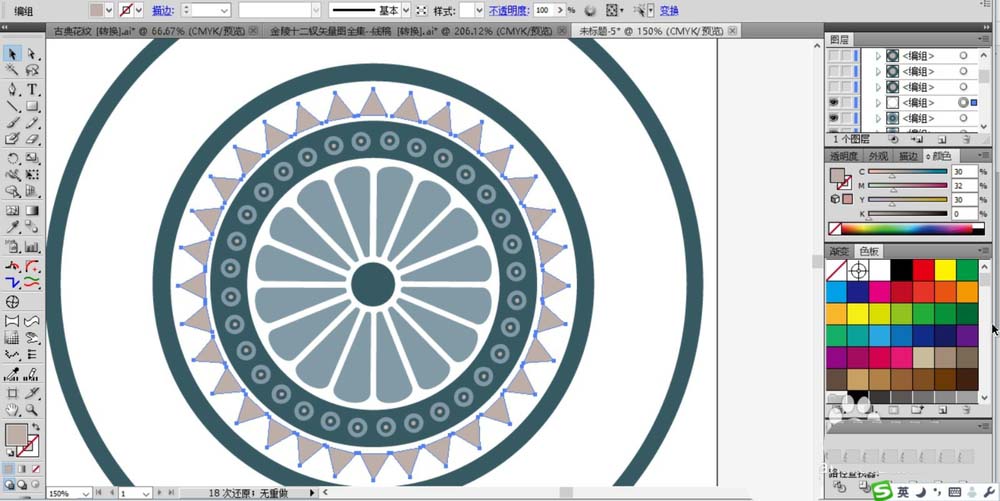Show the hidden second 编组 layer

point(833,71)
